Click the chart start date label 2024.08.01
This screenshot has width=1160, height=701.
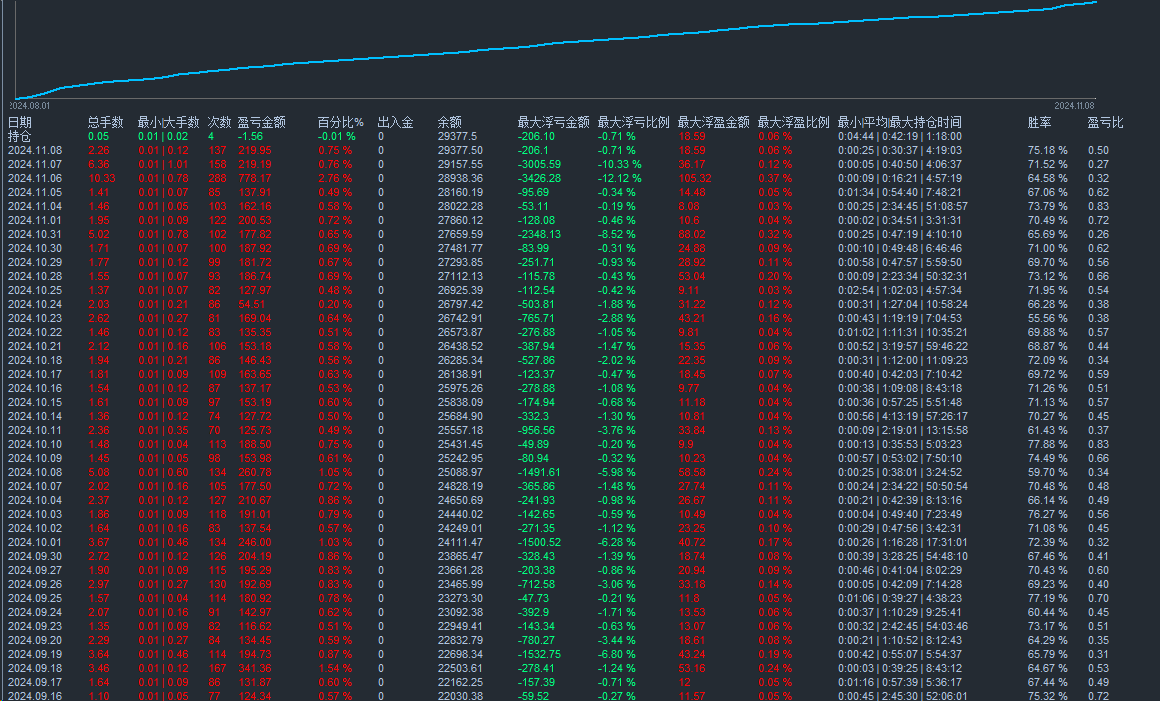(x=30, y=106)
